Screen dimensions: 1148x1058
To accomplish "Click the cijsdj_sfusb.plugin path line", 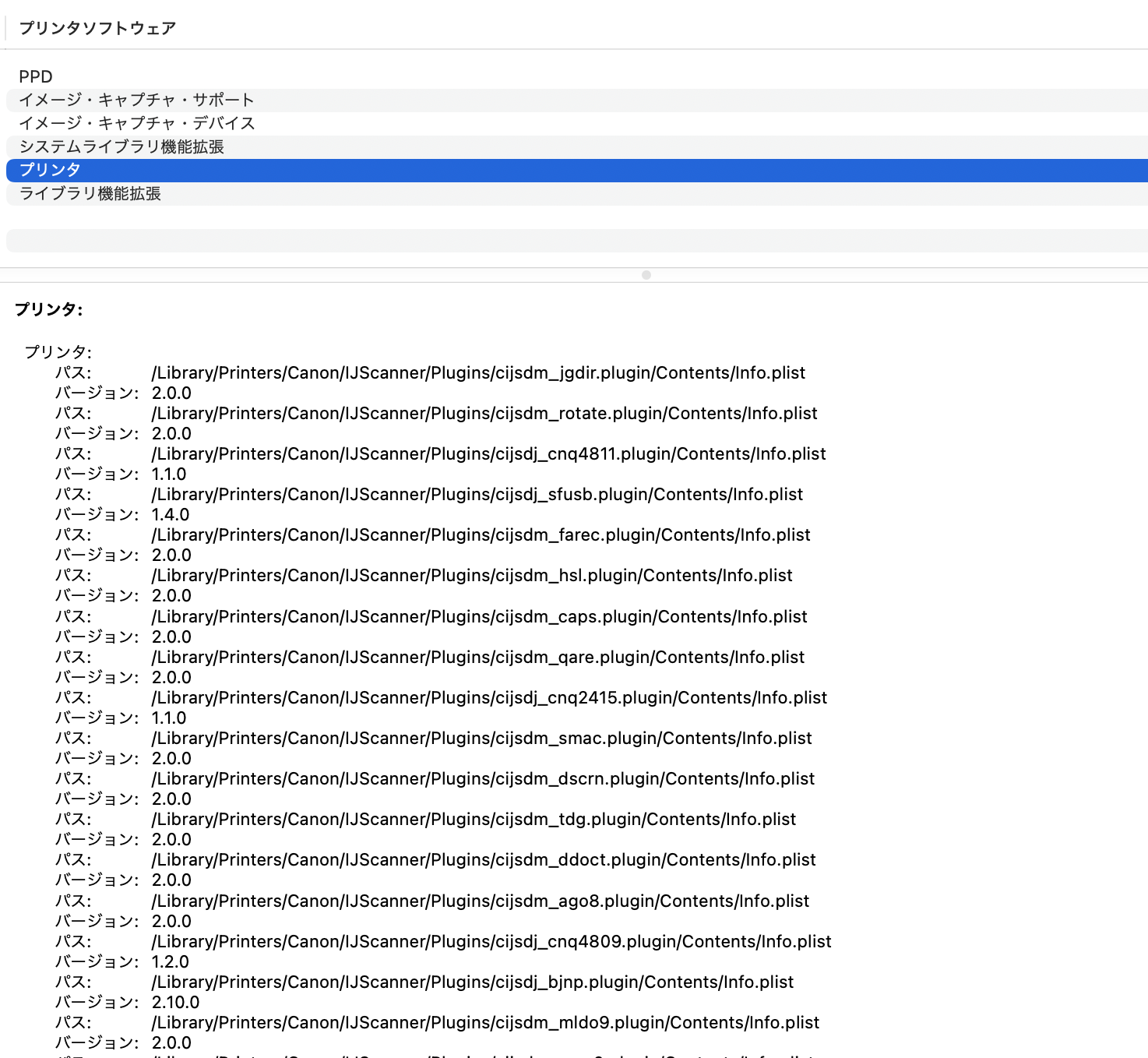I will pyautogui.click(x=477, y=494).
